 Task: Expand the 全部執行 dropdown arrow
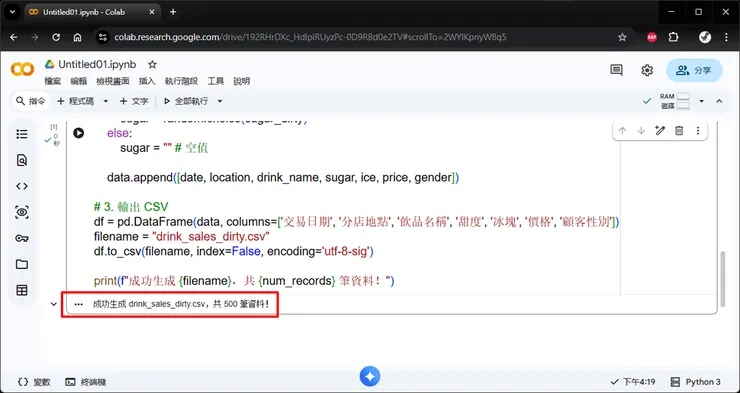220,101
